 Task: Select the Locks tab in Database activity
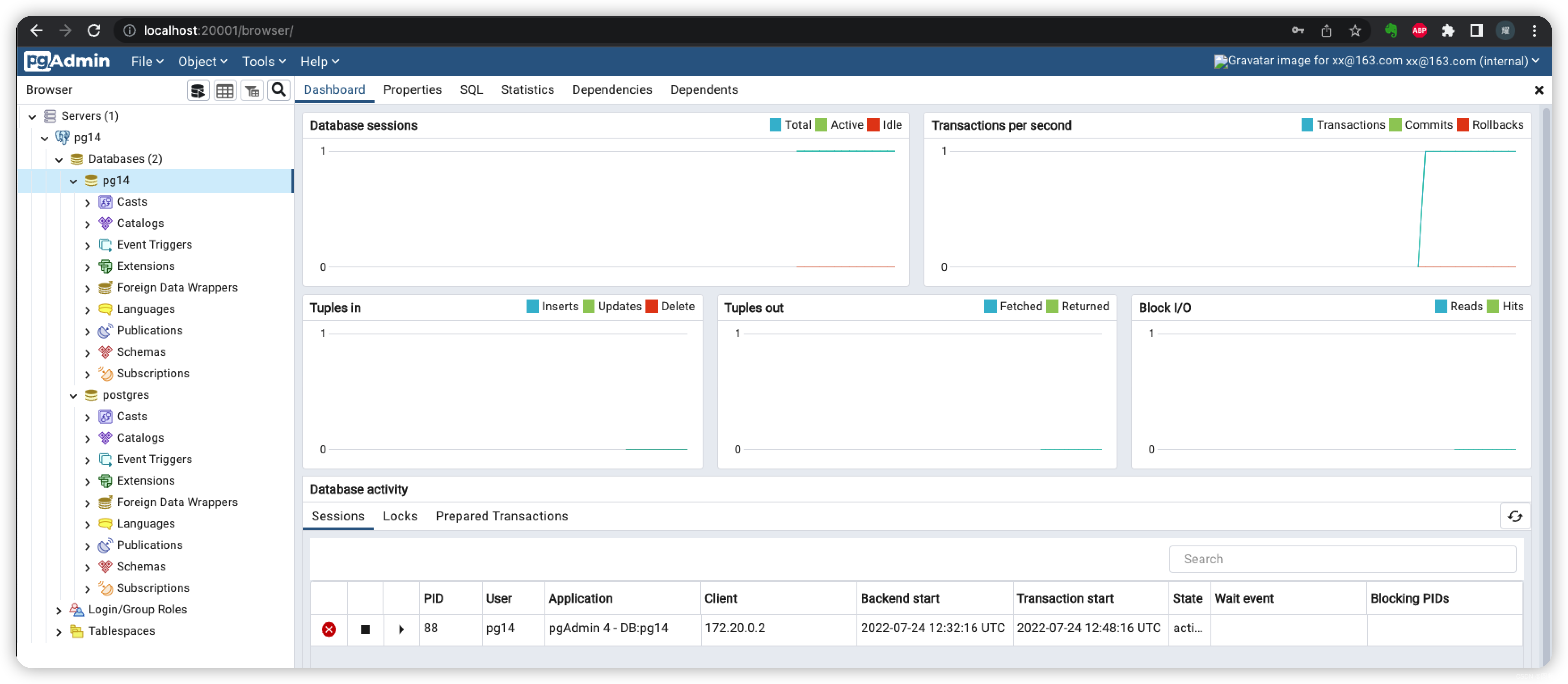click(399, 516)
